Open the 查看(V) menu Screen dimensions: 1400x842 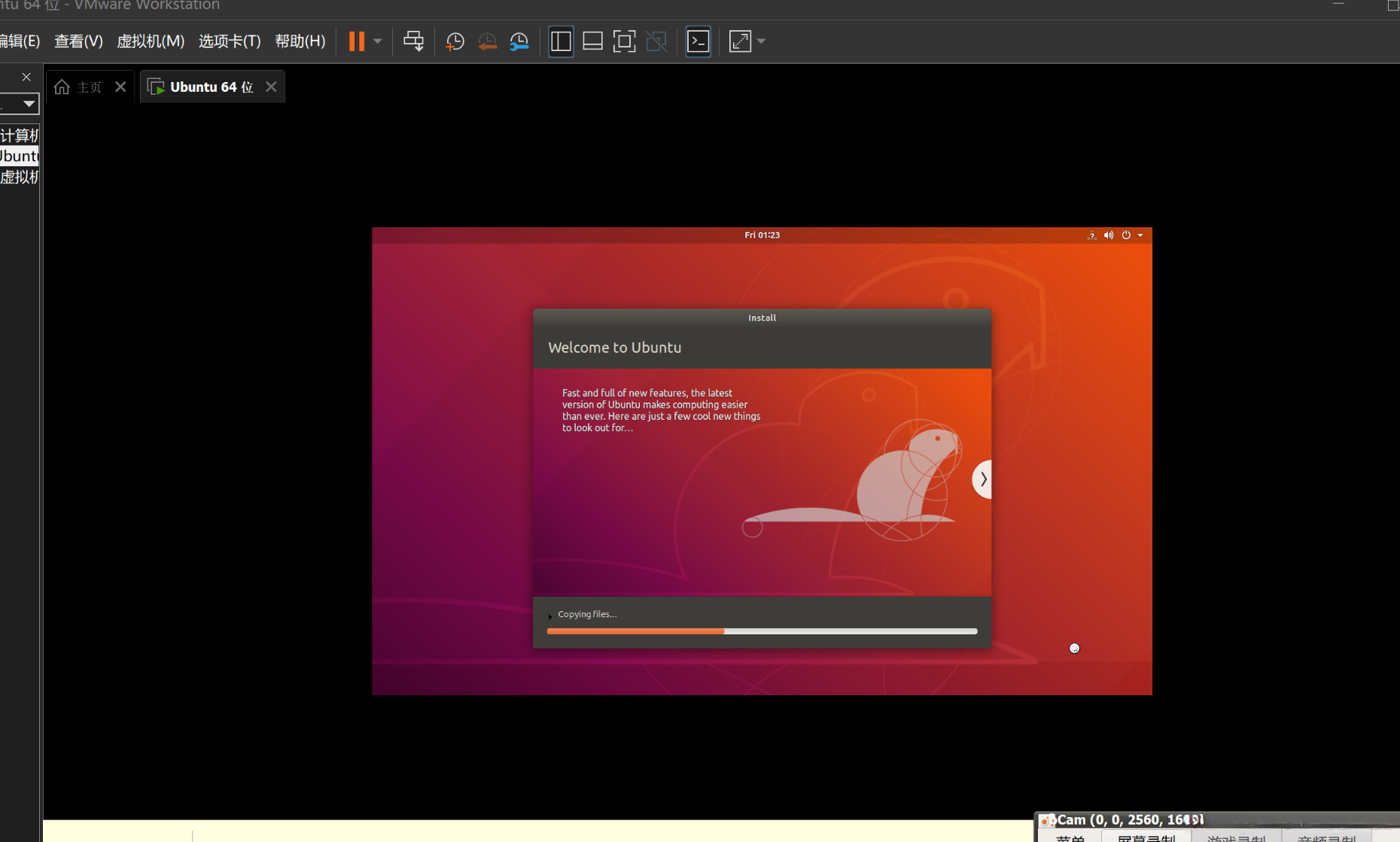pyautogui.click(x=78, y=41)
